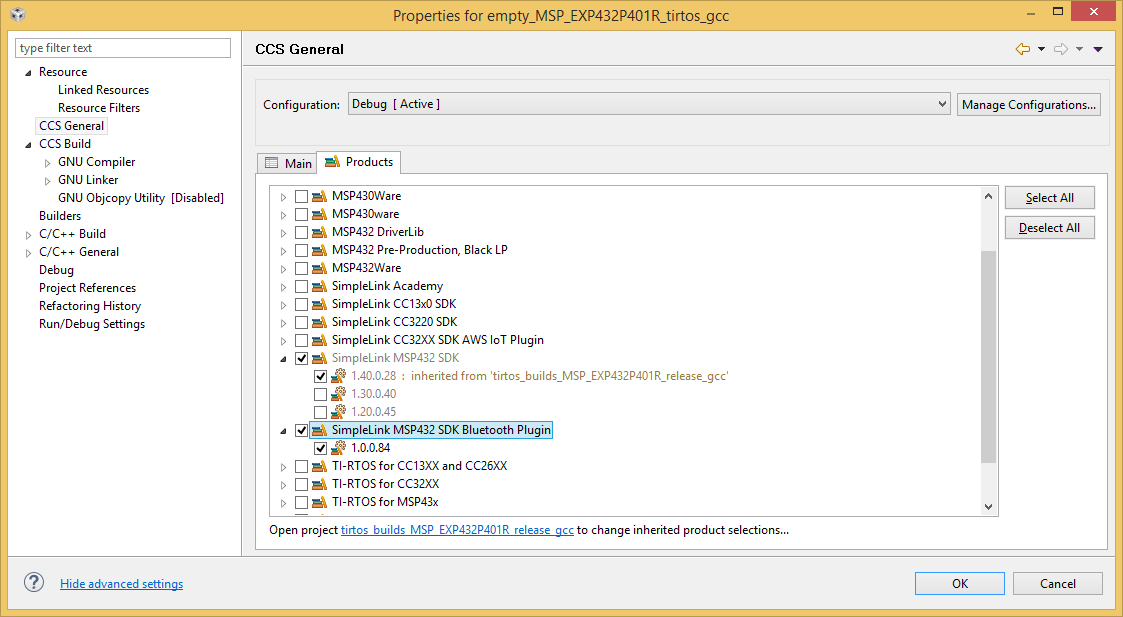Click the back navigation arrow icon
1123x617 pixels.
pyautogui.click(x=1022, y=49)
